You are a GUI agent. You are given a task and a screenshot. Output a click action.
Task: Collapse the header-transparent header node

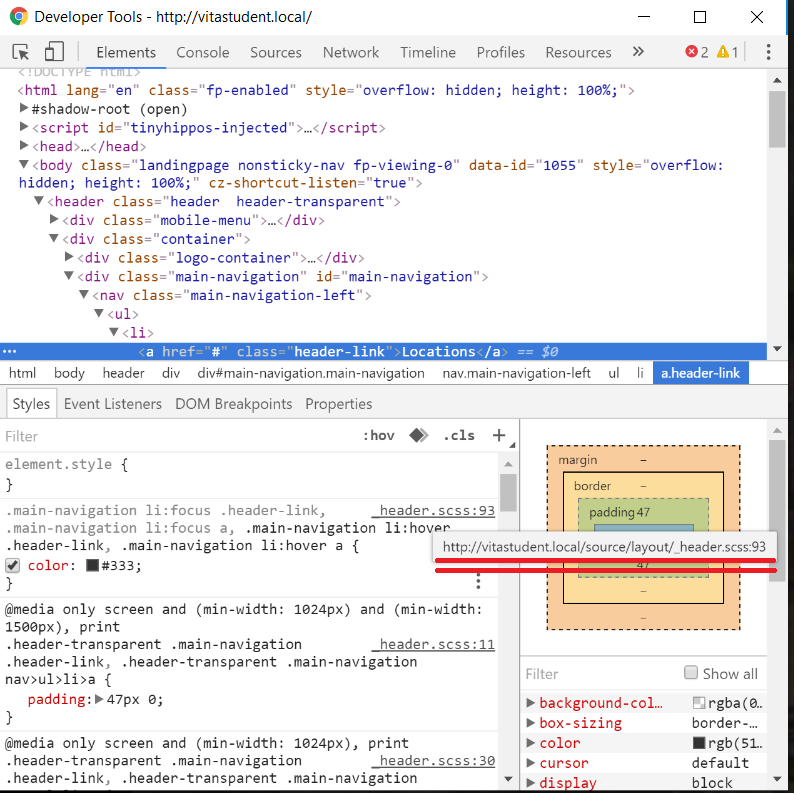click(39, 201)
